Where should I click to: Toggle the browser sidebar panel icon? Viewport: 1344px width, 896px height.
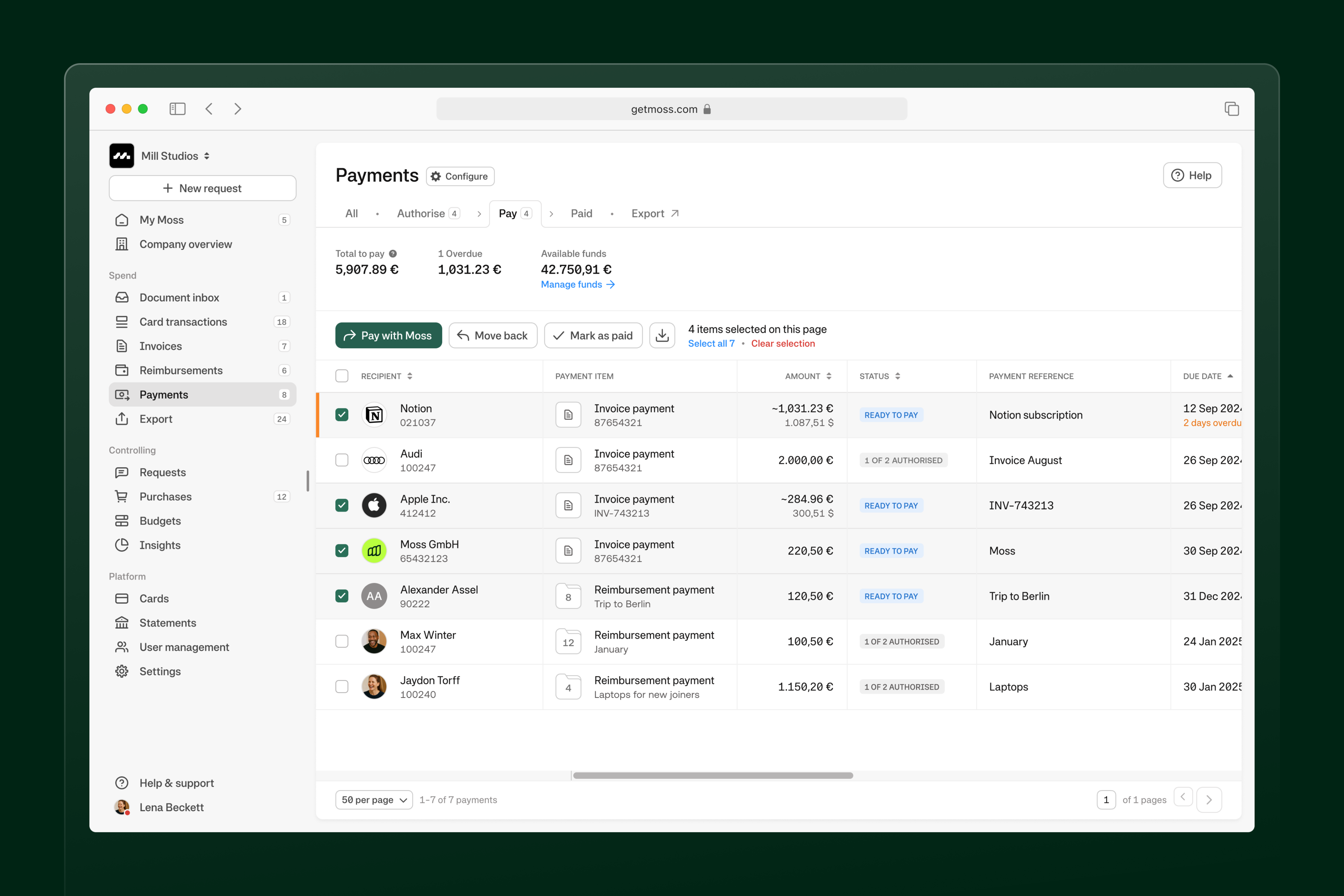coord(177,109)
